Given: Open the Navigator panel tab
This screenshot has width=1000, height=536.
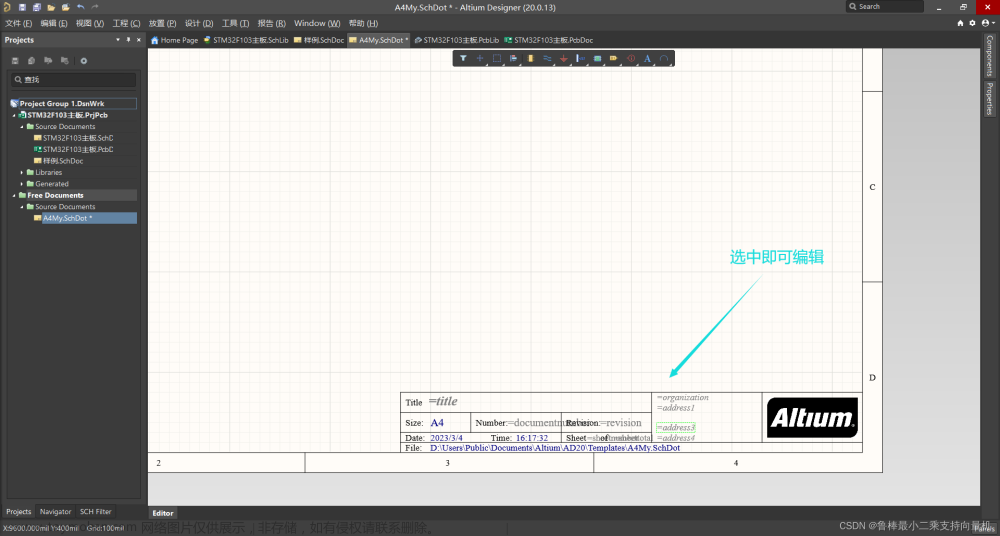Looking at the screenshot, I should point(55,512).
